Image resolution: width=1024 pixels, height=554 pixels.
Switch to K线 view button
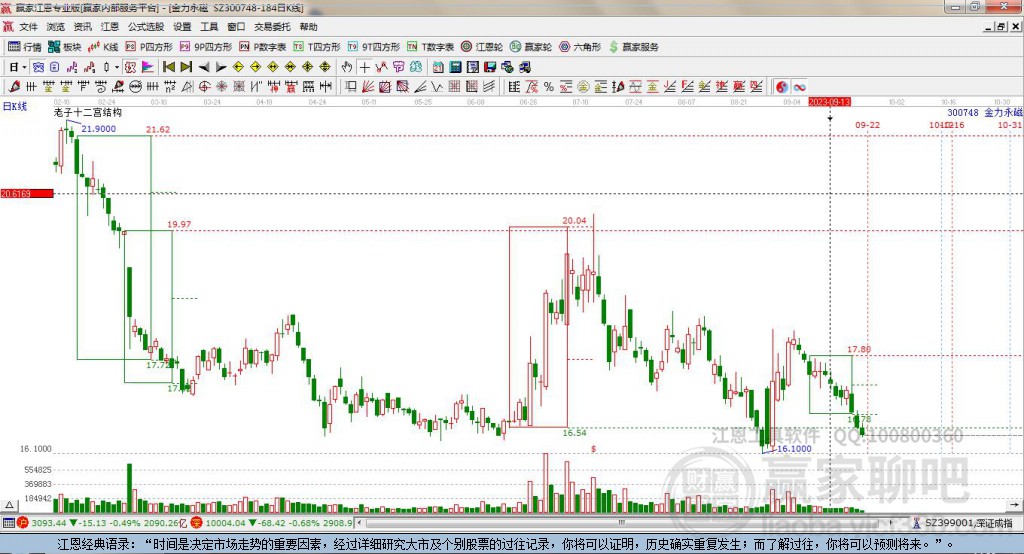[x=103, y=46]
